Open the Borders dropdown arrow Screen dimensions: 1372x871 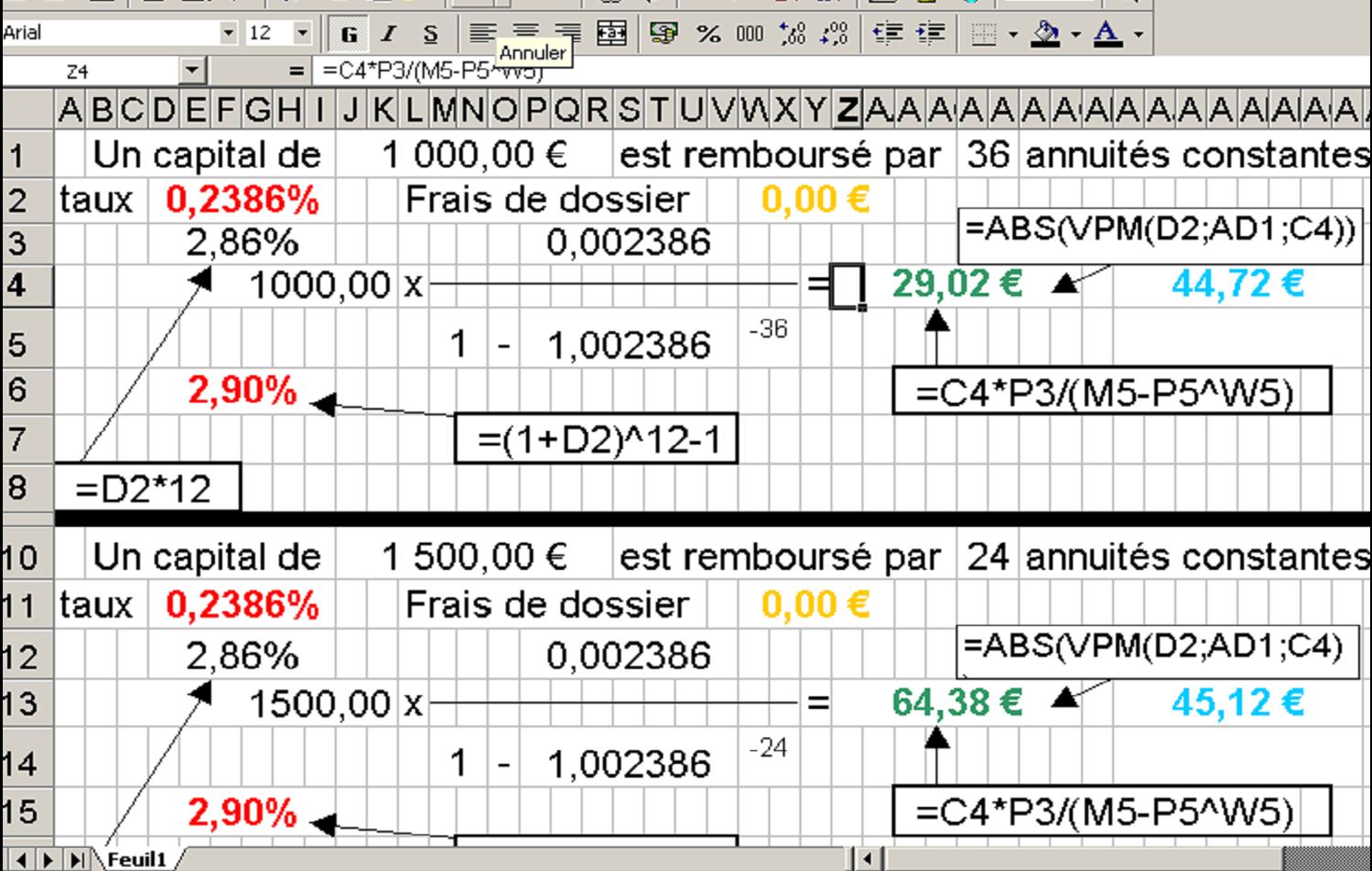coord(1013,35)
